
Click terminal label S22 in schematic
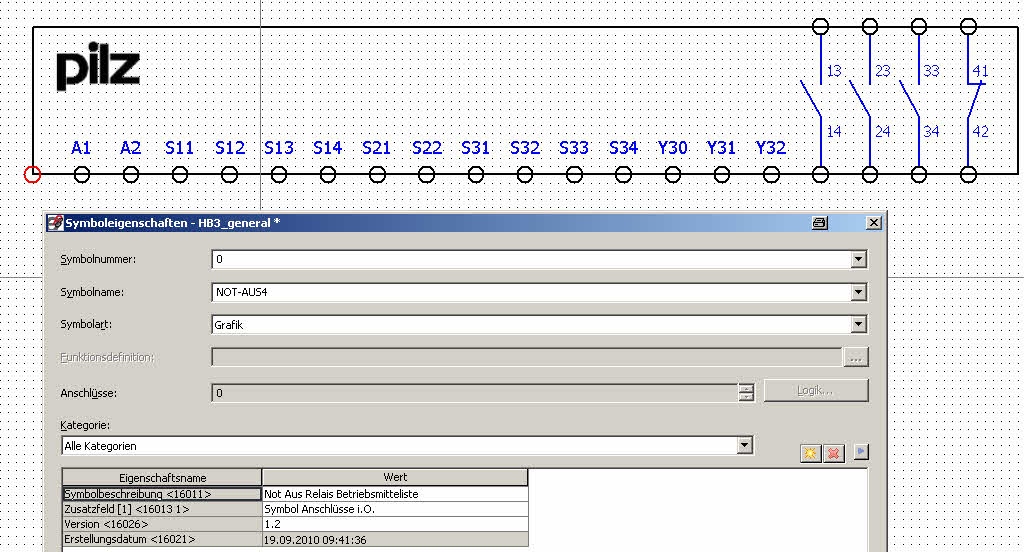click(426, 148)
